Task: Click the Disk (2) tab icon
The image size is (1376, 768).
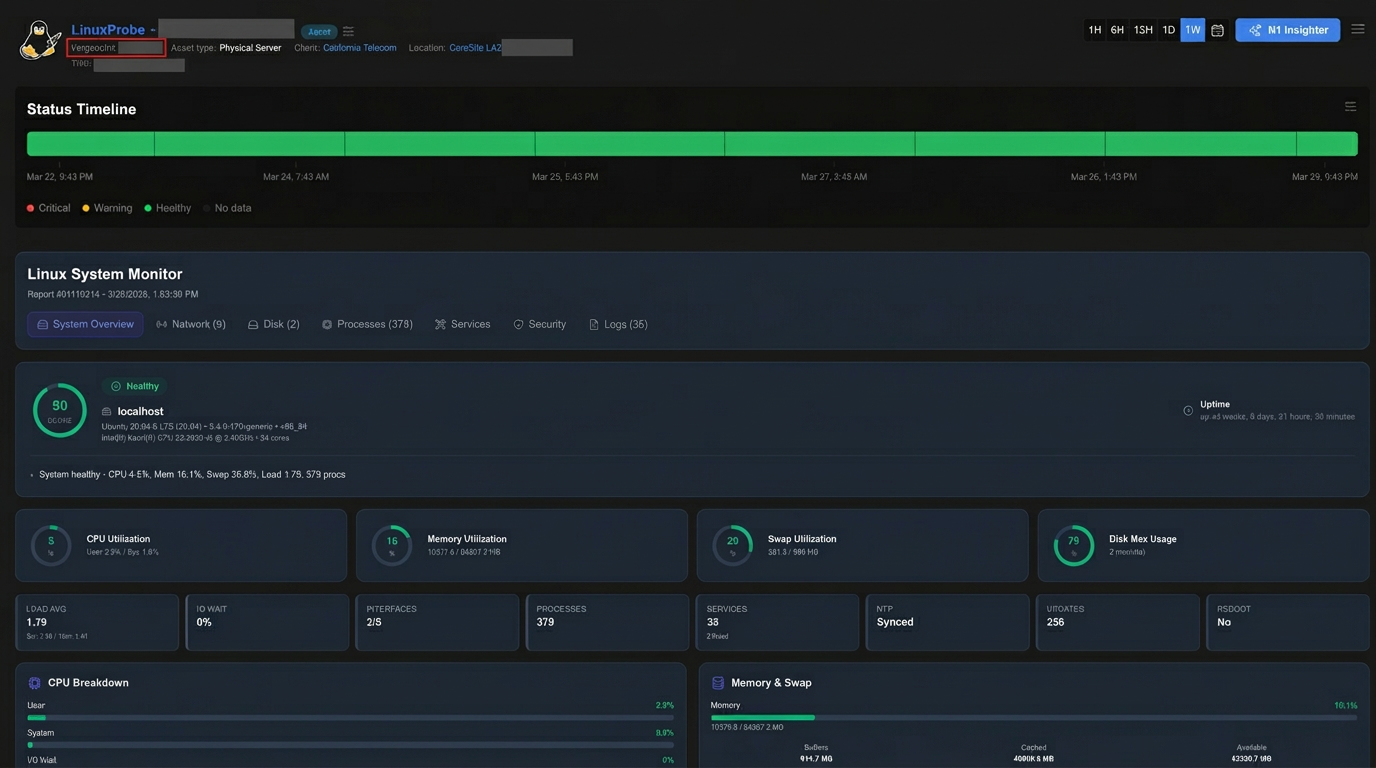Action: click(x=253, y=323)
